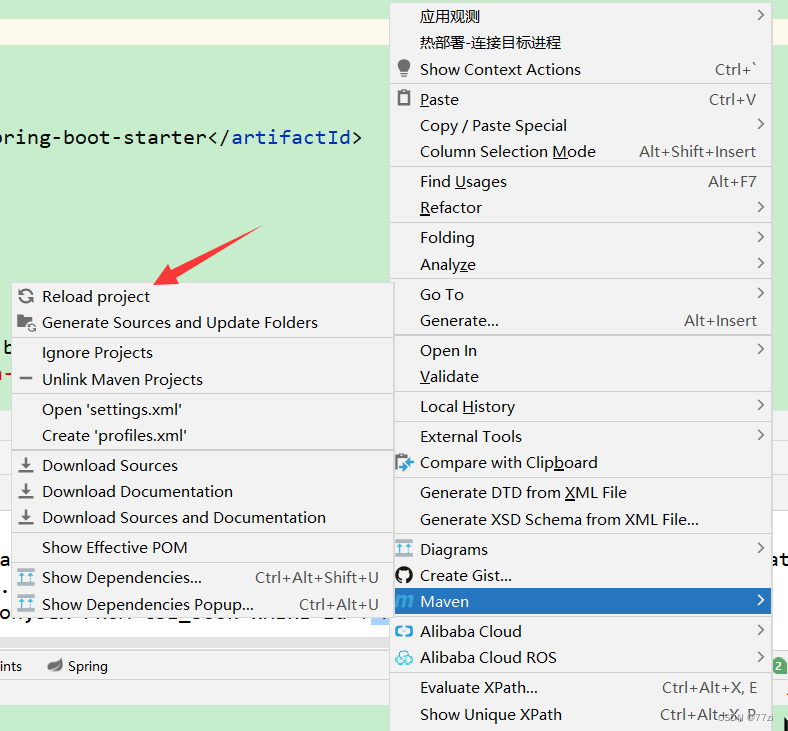Click the Compare with Clipboard icon
The height and width of the screenshot is (731, 788).
tap(404, 463)
